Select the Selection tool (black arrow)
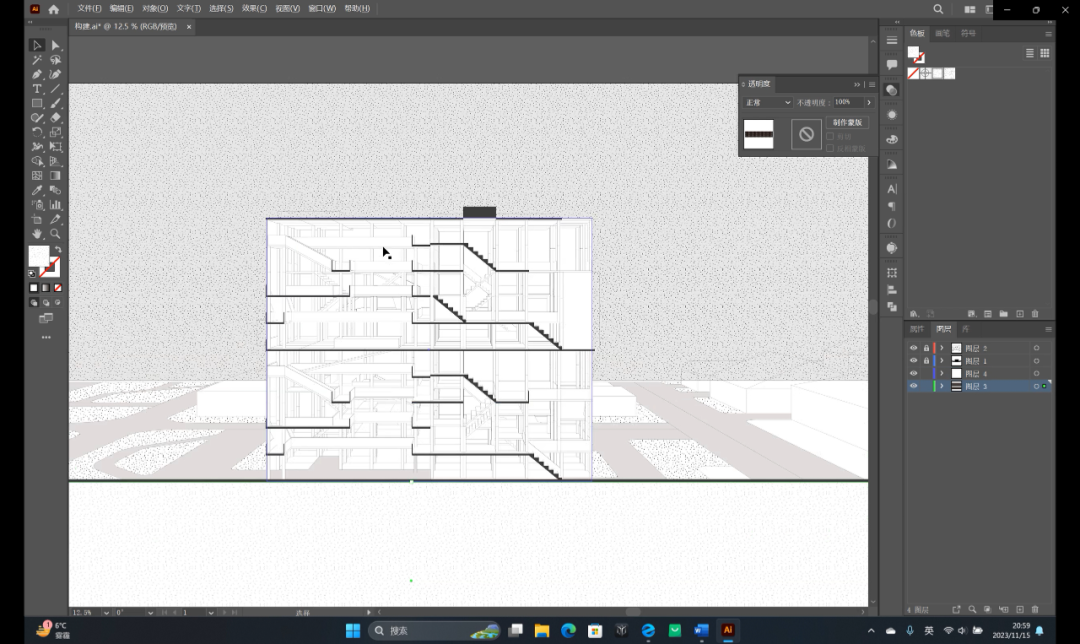The width and height of the screenshot is (1080, 644). point(37,45)
